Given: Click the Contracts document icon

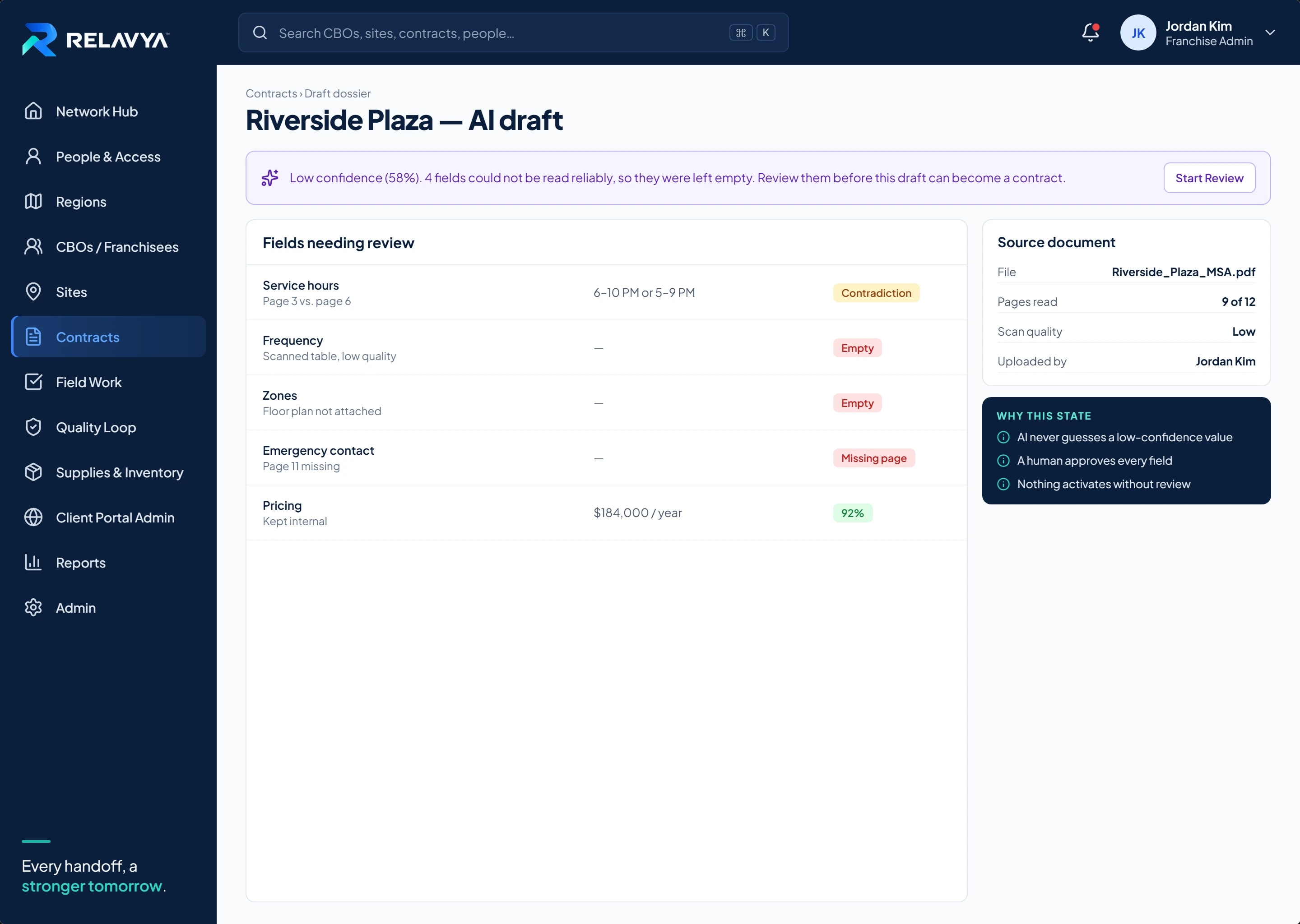Looking at the screenshot, I should pos(33,337).
